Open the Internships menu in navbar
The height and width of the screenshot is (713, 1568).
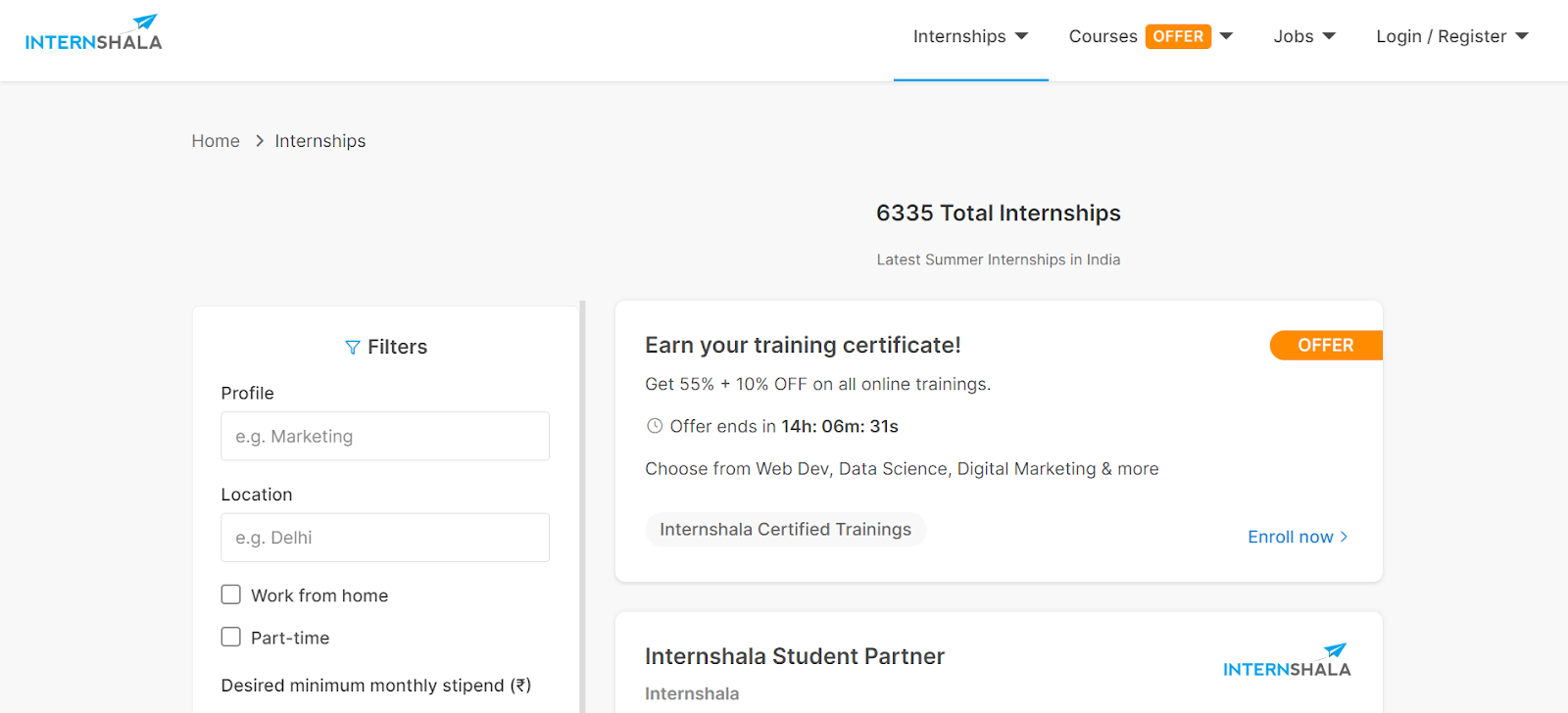[x=959, y=36]
